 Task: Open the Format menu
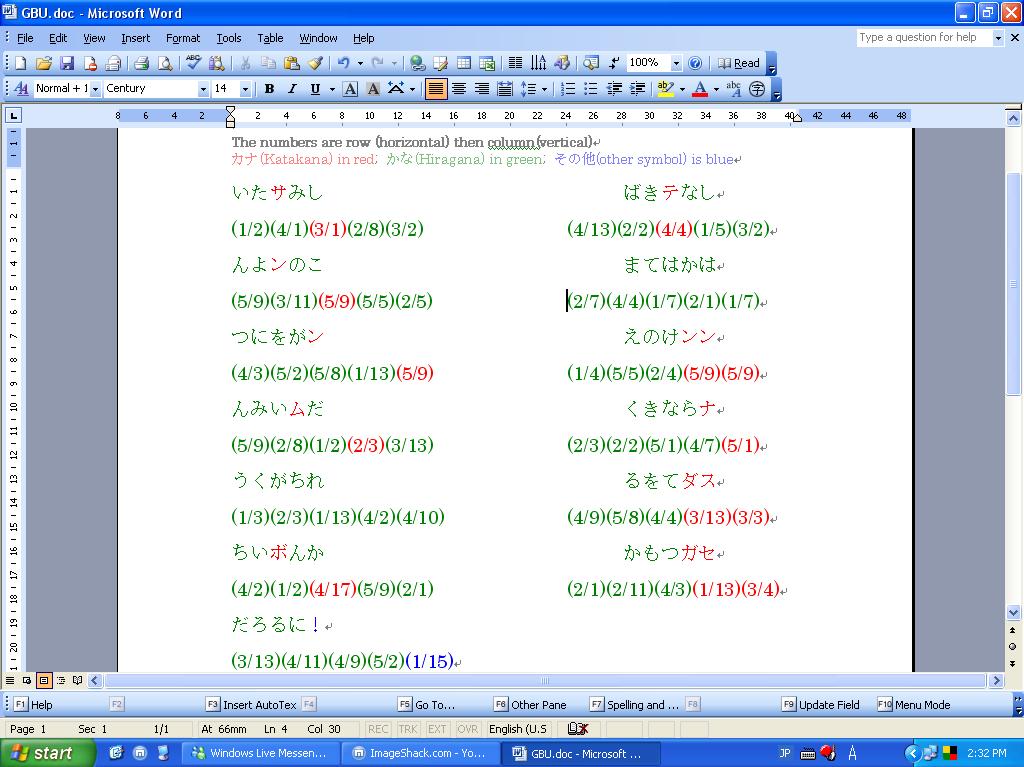point(183,38)
